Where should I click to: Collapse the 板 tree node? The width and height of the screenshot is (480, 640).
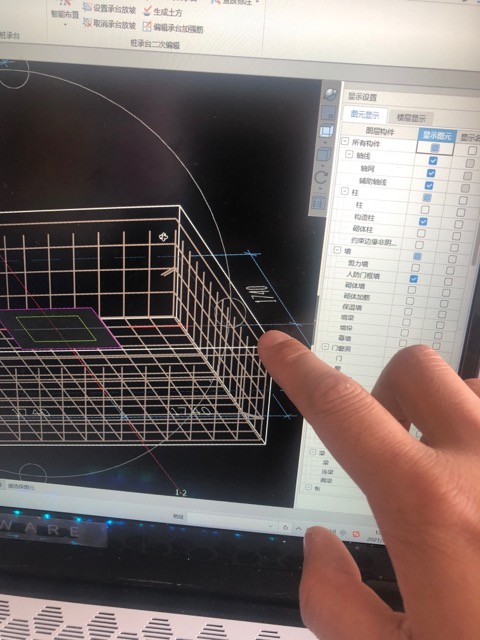click(x=308, y=487)
